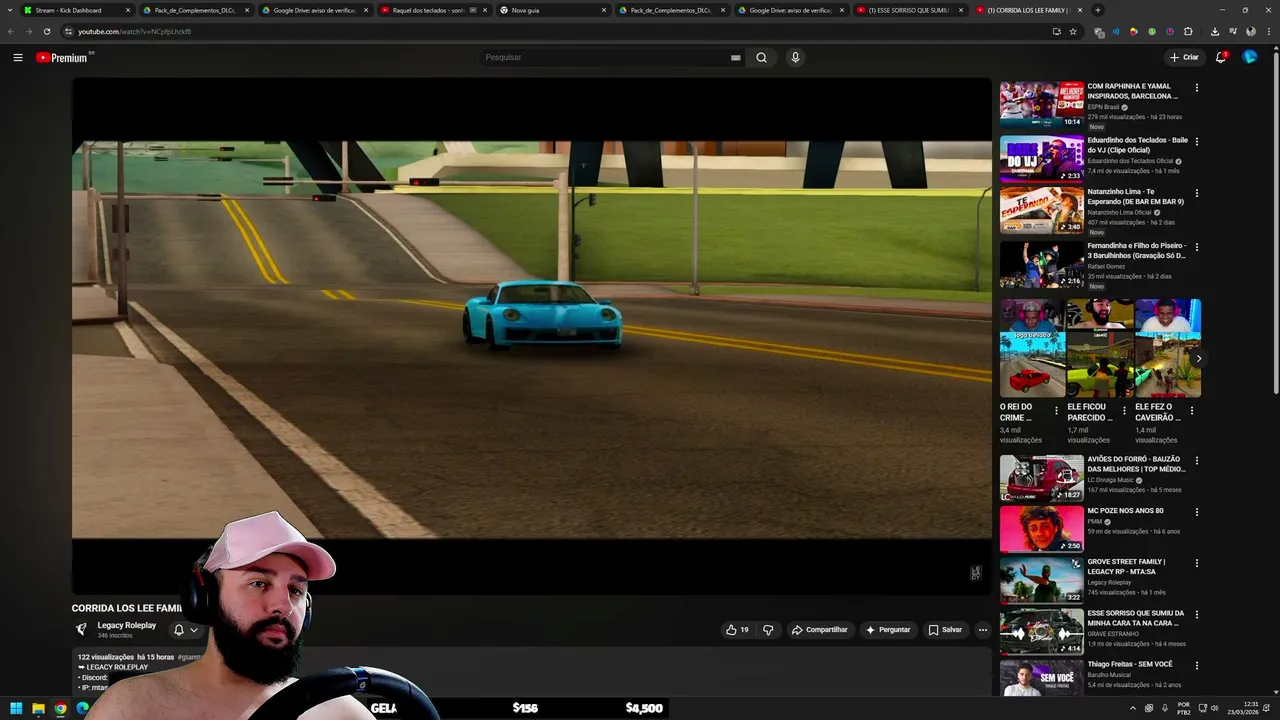
Task: Go back in browser history
Action: [11, 31]
